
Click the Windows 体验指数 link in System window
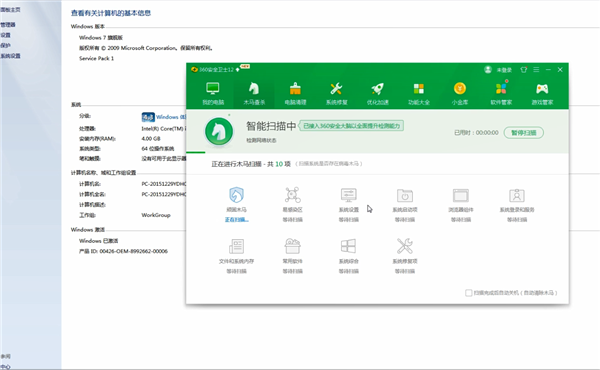[171, 117]
